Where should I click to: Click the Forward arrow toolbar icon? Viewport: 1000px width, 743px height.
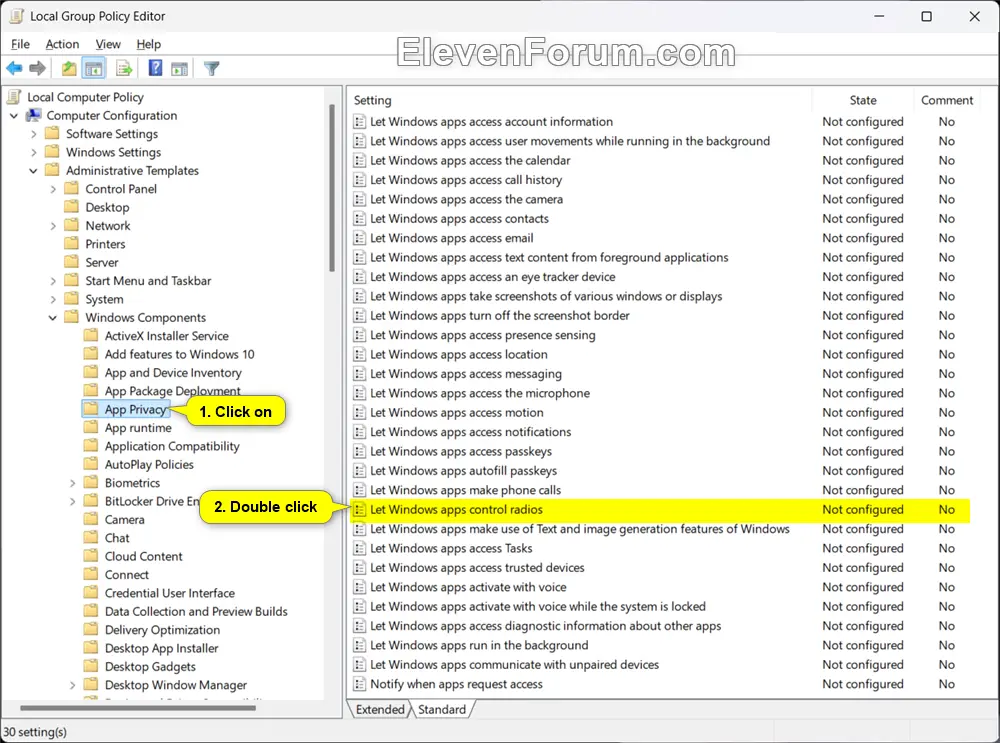point(38,68)
